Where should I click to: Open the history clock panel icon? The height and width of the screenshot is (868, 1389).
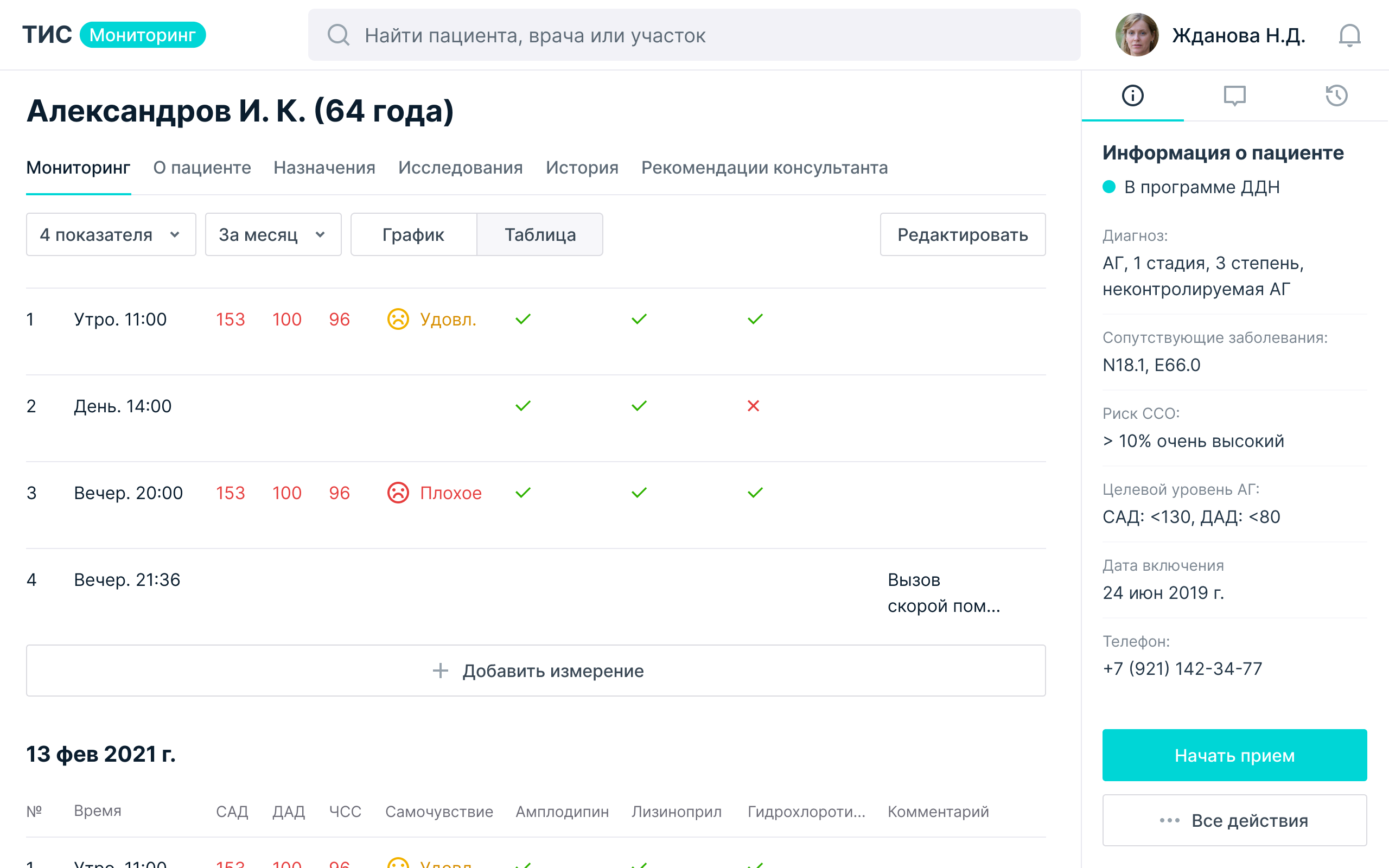tap(1336, 95)
